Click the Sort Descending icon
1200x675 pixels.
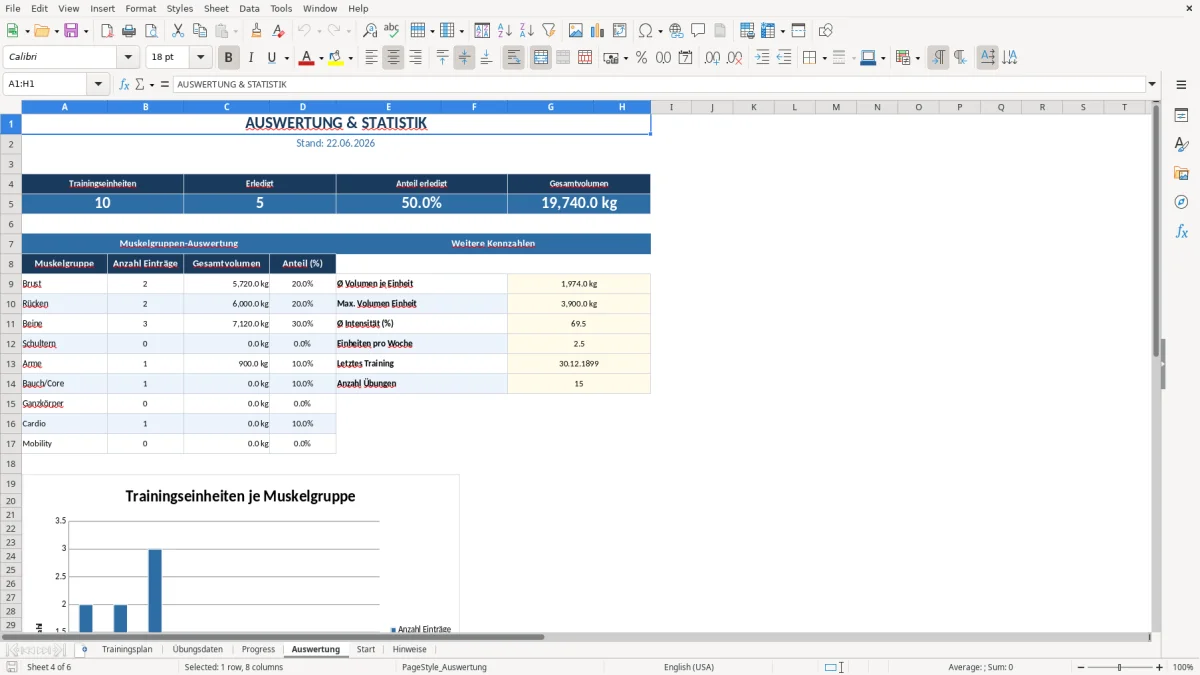pyautogui.click(x=527, y=31)
